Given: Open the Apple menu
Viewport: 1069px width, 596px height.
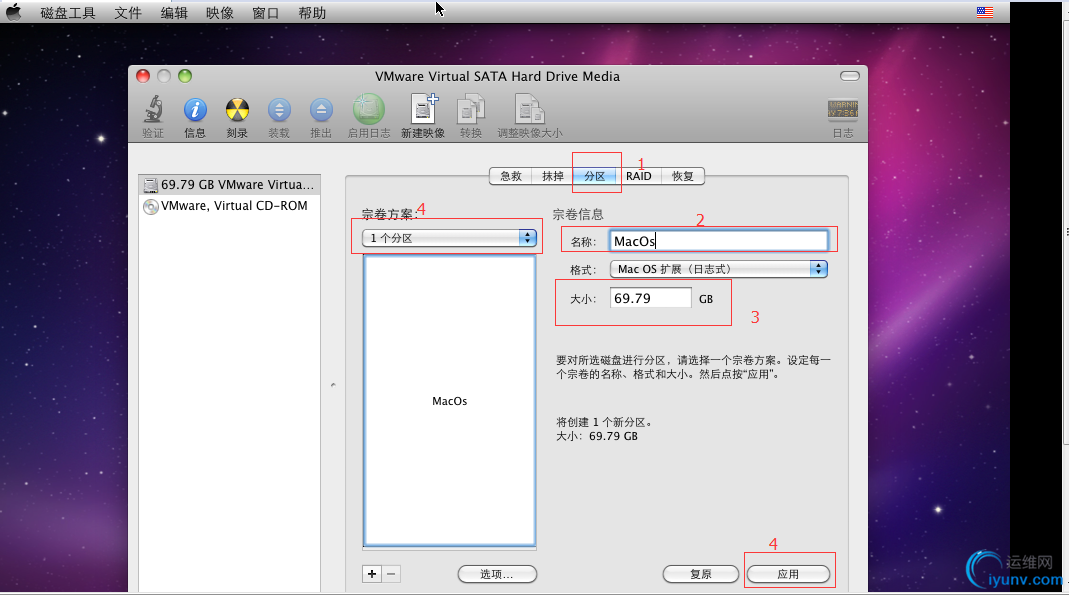Looking at the screenshot, I should [13, 12].
